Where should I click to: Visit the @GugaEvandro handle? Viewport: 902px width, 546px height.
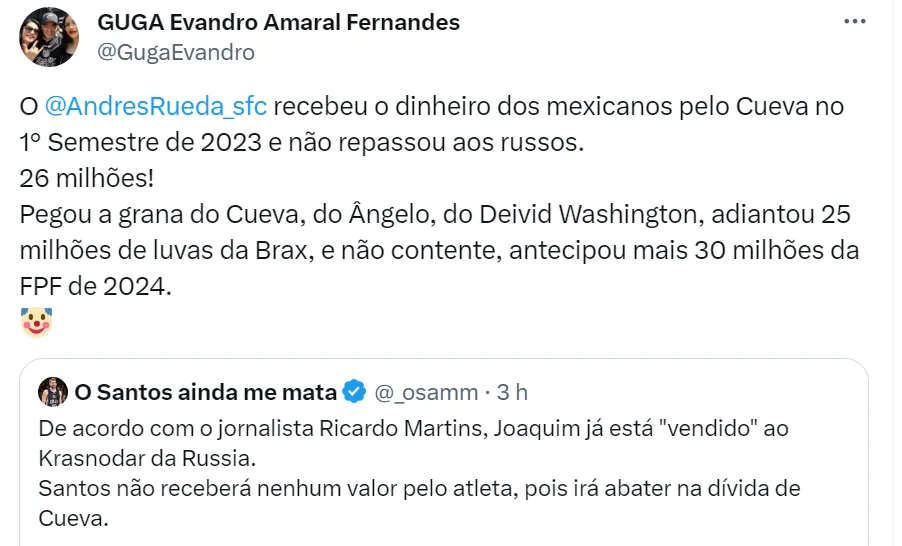[x=175, y=52]
